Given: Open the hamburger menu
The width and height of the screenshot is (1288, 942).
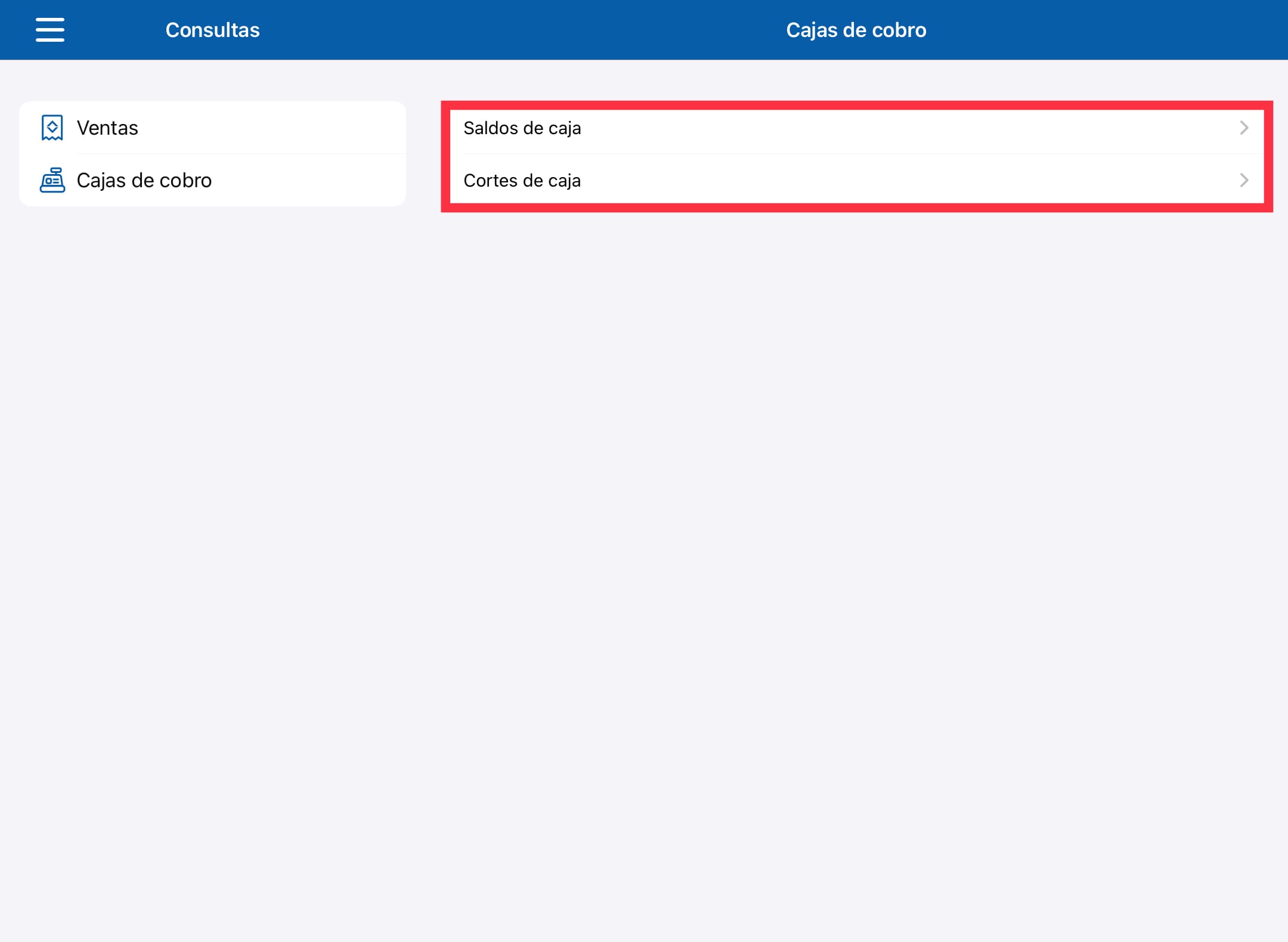Looking at the screenshot, I should point(50,30).
